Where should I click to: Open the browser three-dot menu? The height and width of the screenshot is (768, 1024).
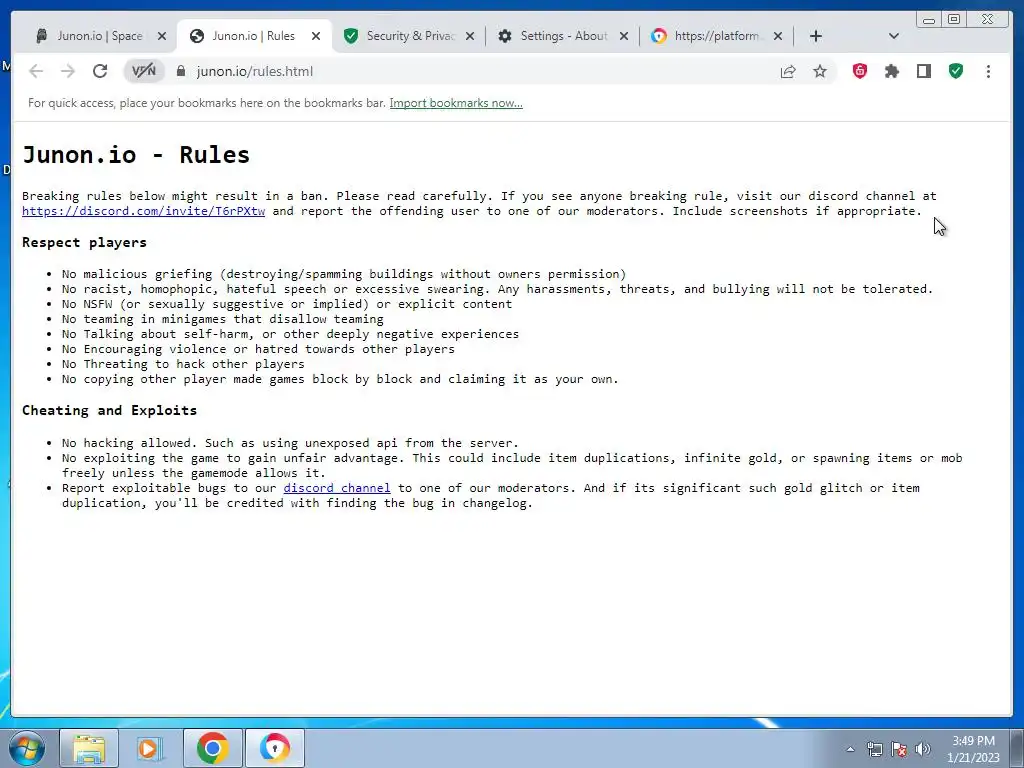988,71
